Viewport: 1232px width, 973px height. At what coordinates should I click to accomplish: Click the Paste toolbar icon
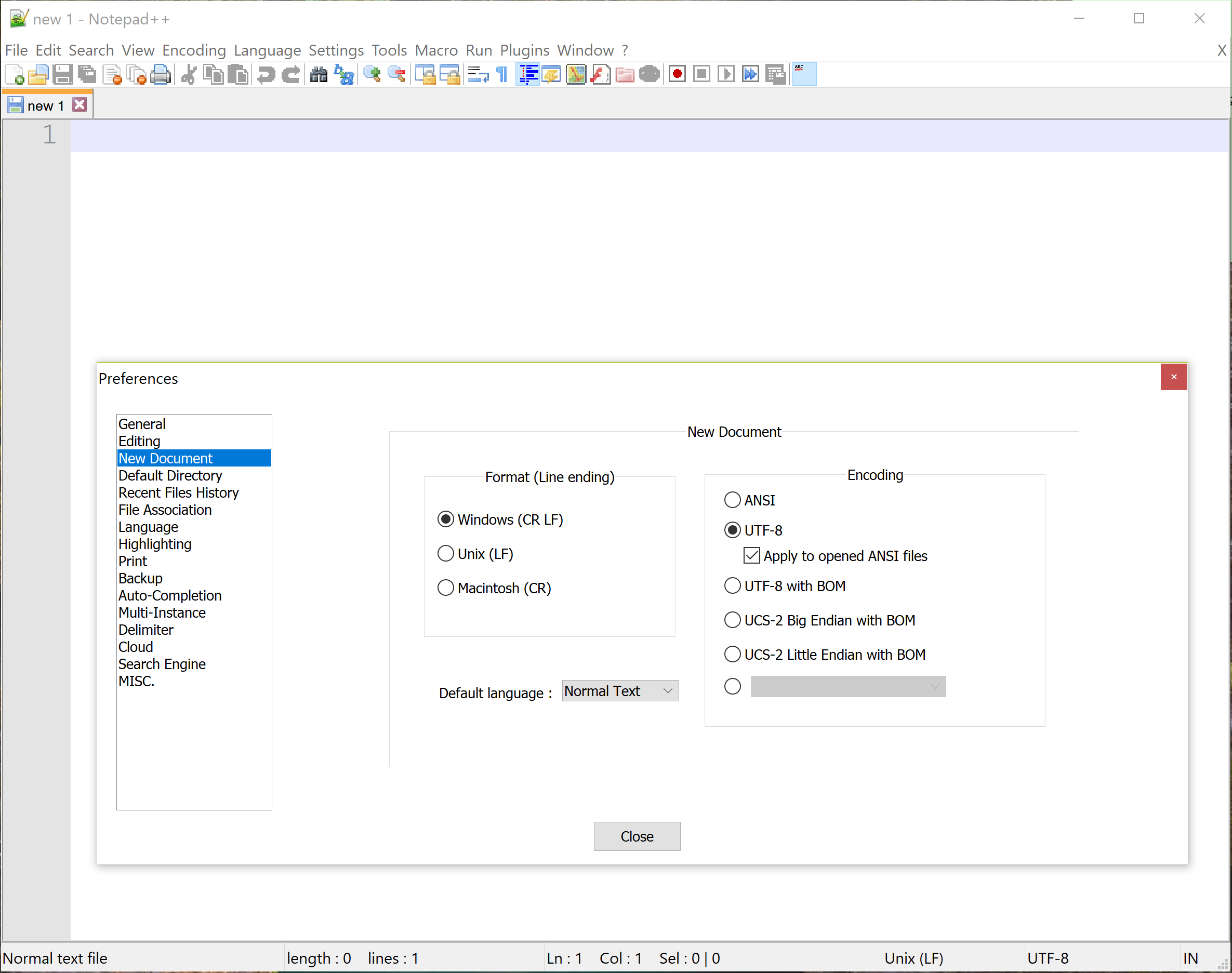(x=237, y=75)
